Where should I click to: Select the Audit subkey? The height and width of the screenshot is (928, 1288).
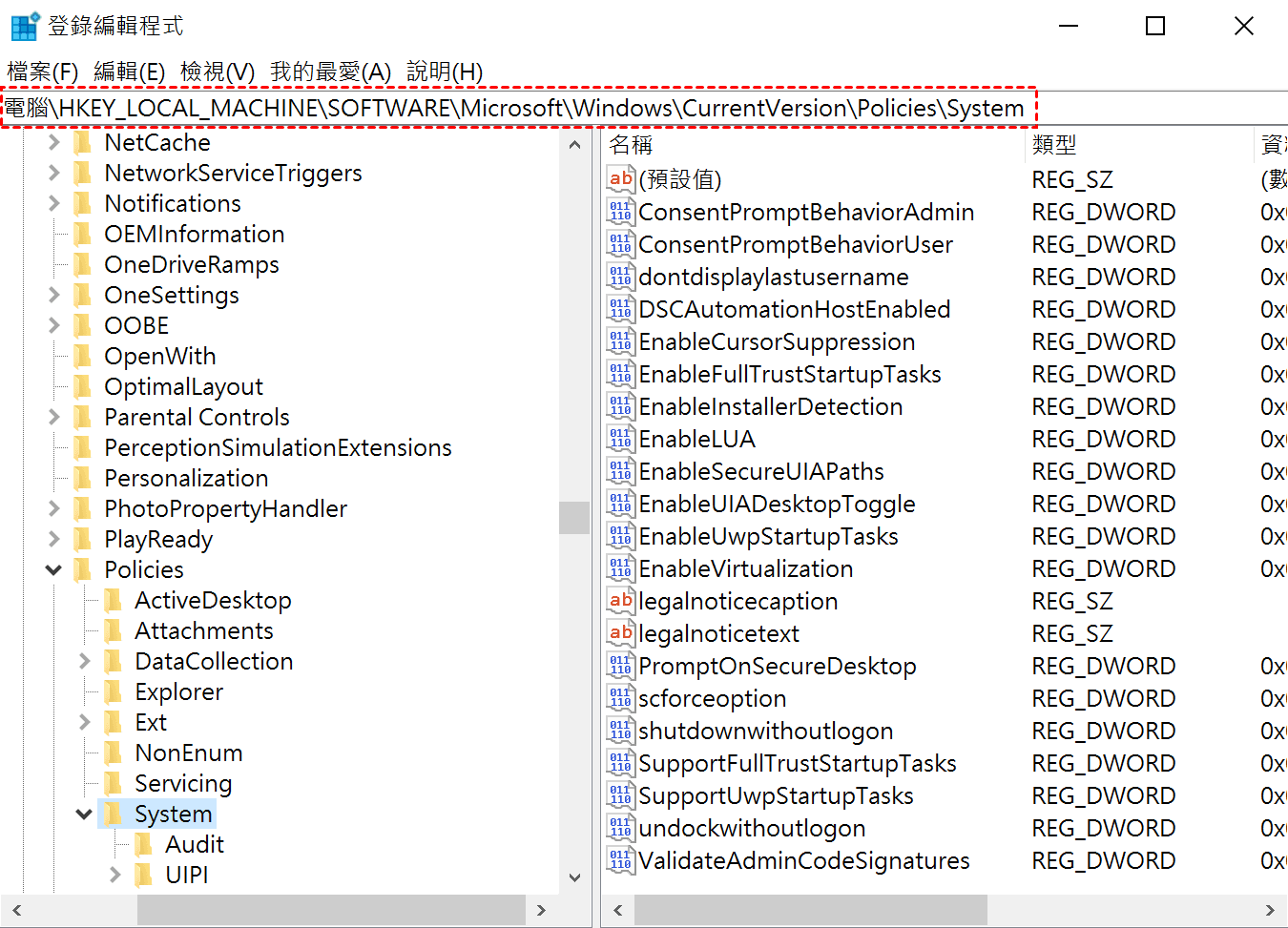coord(195,845)
